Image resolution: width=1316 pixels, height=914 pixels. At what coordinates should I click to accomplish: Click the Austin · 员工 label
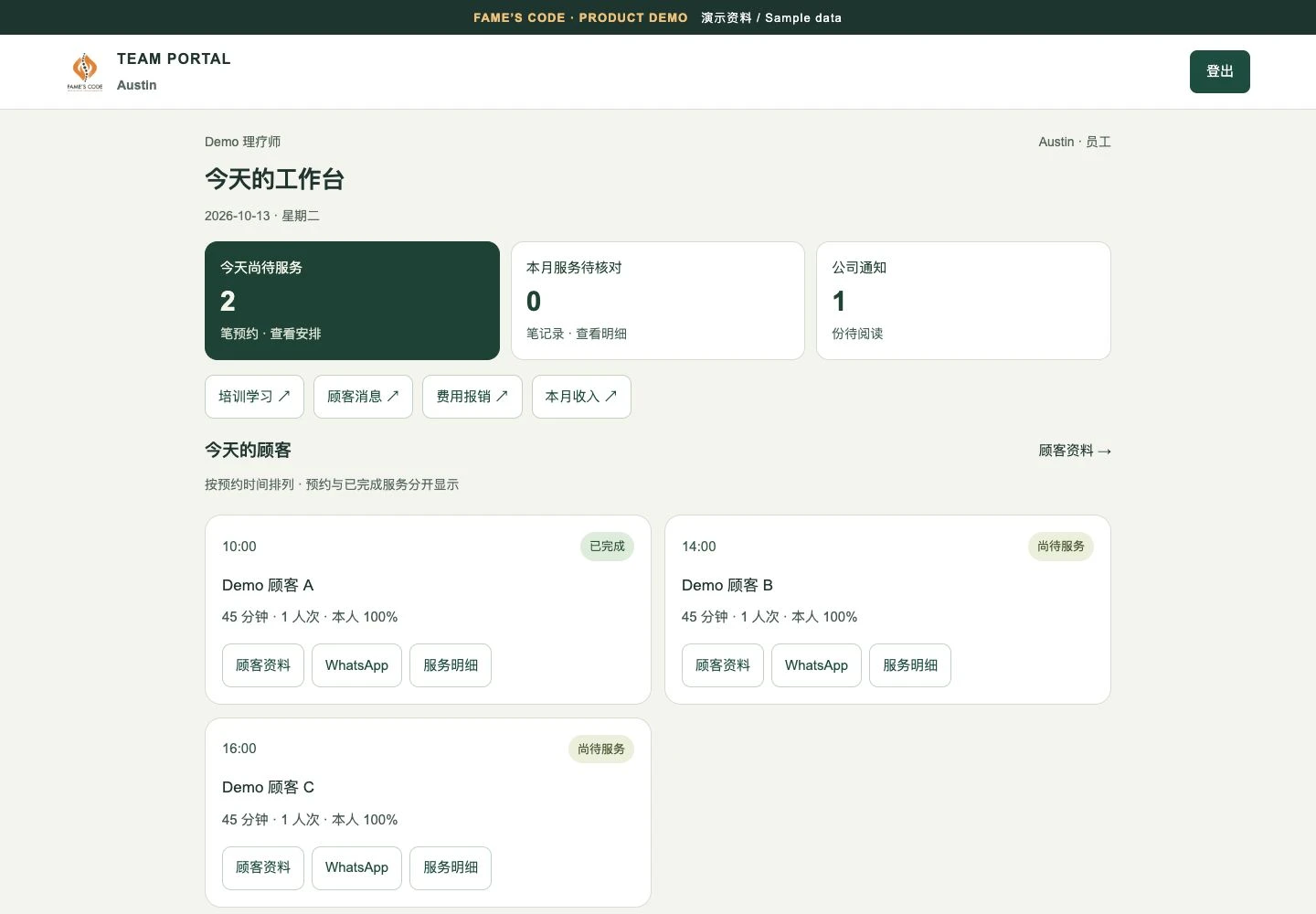click(1075, 142)
